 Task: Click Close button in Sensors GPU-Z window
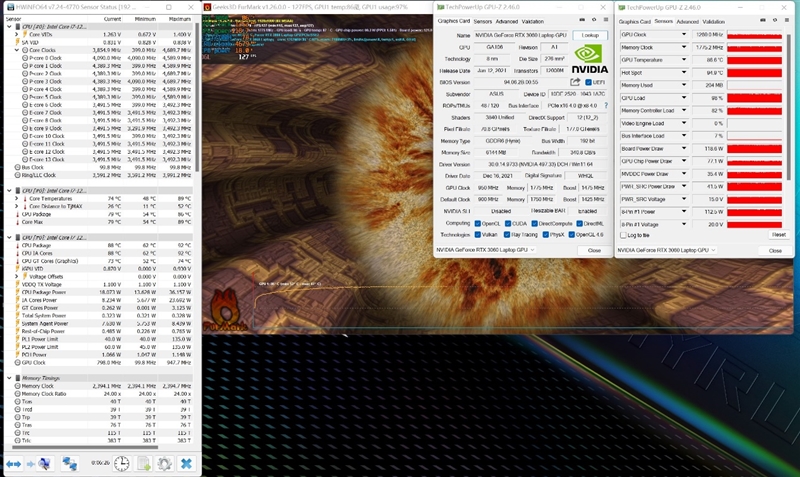(775, 250)
